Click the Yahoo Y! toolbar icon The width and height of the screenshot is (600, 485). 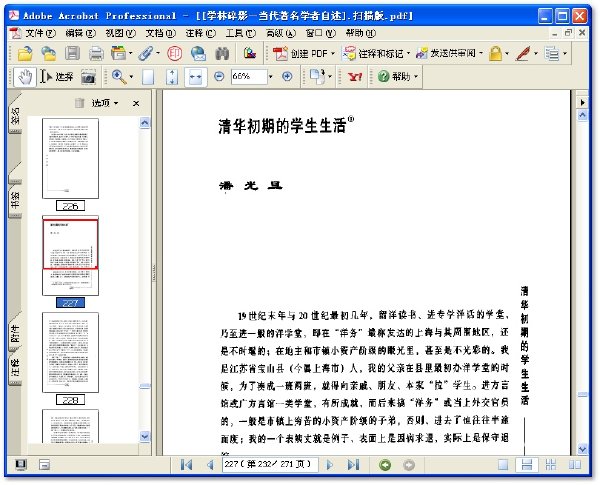click(x=355, y=77)
